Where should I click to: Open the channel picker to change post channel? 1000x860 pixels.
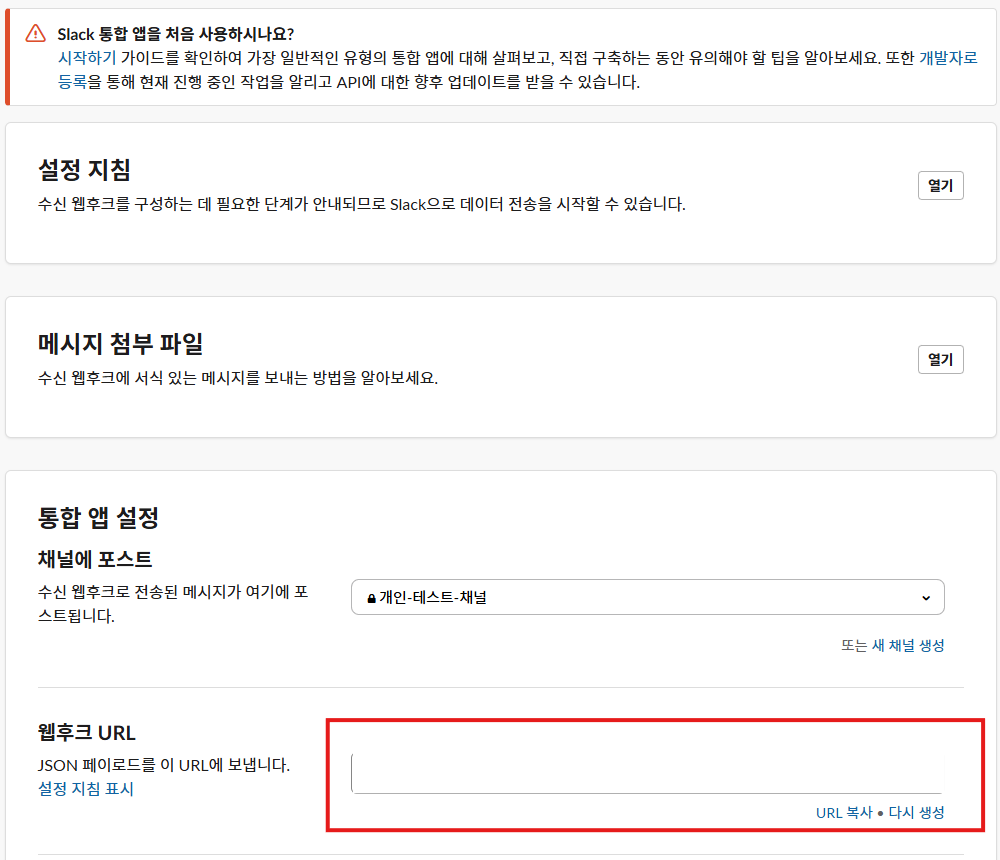[646, 597]
